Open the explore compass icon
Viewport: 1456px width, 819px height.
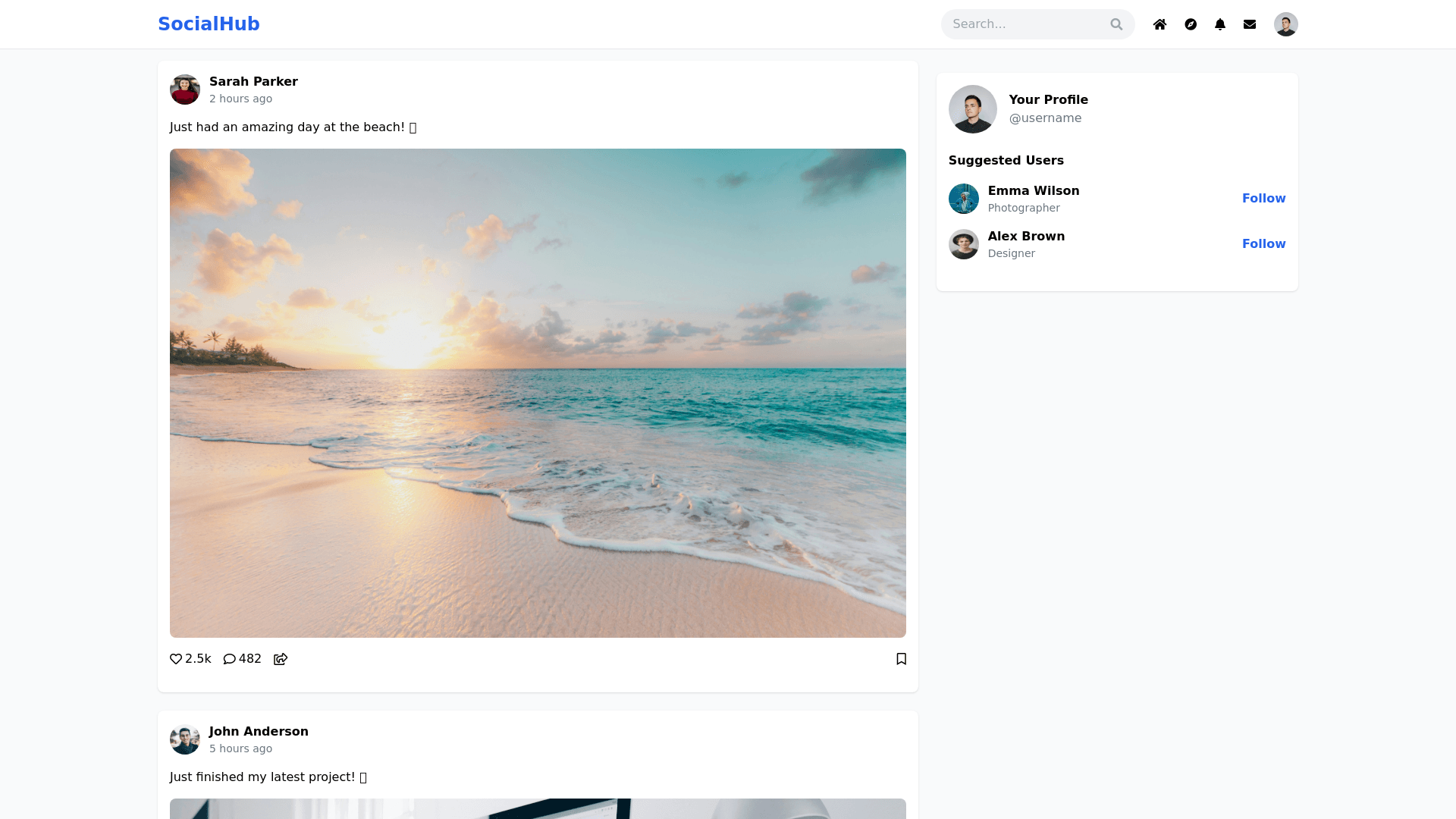[1191, 24]
